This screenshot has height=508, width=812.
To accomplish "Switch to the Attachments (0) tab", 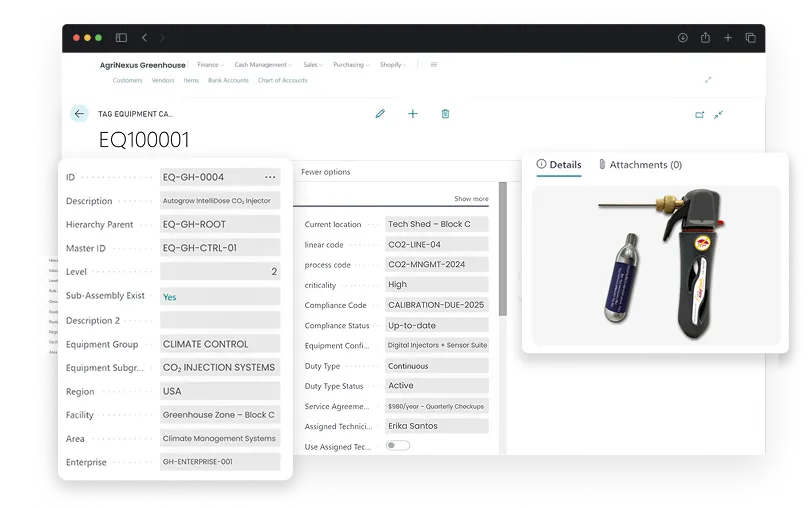I will (x=640, y=165).
